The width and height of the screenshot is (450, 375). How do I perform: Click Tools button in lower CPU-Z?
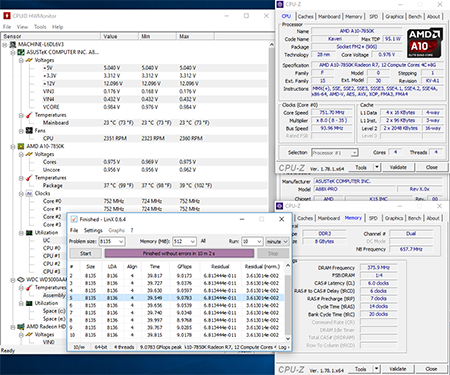[x=360, y=369]
